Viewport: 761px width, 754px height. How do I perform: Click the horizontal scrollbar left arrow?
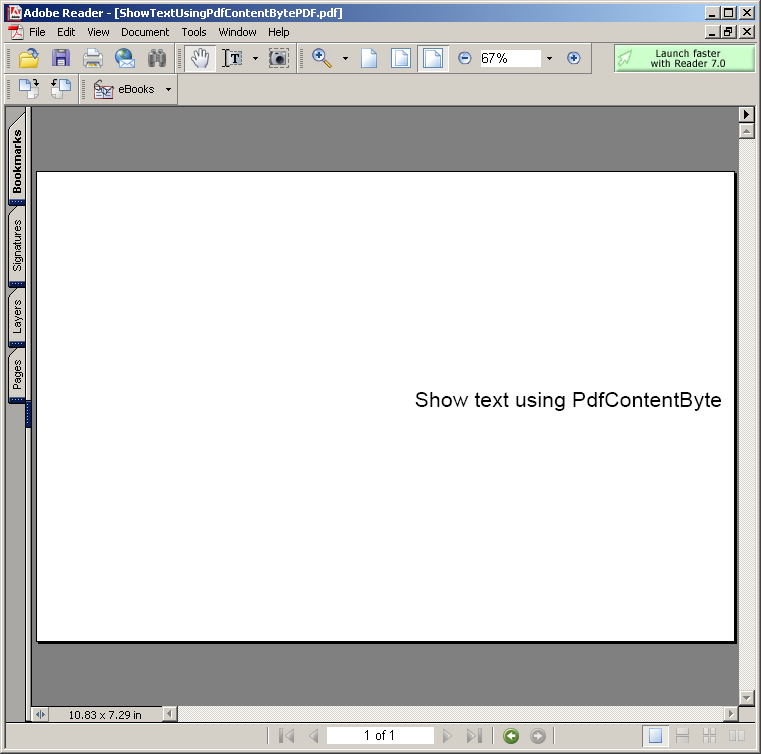(x=169, y=714)
